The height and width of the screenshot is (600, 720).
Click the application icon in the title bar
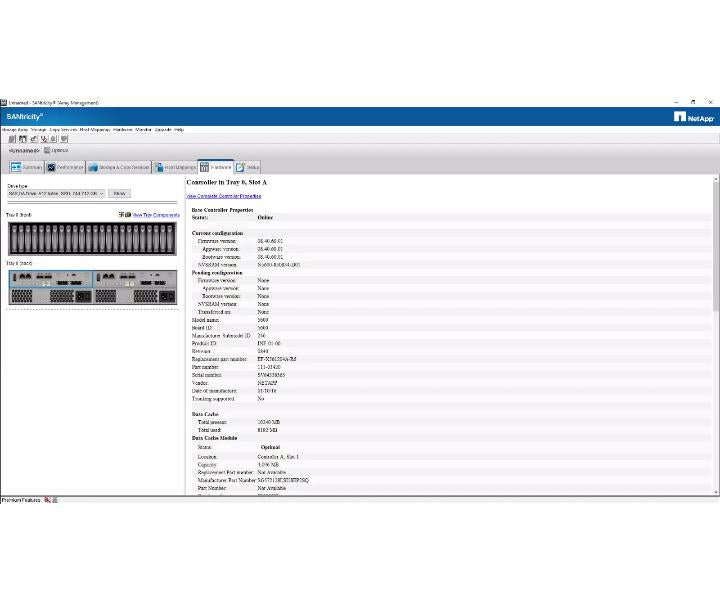(4, 103)
